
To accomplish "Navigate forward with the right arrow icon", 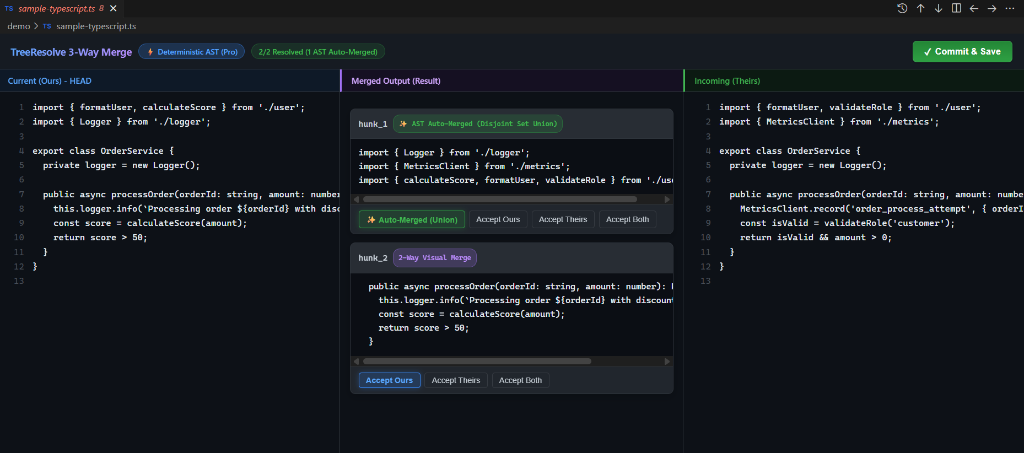I will coord(991,8).
